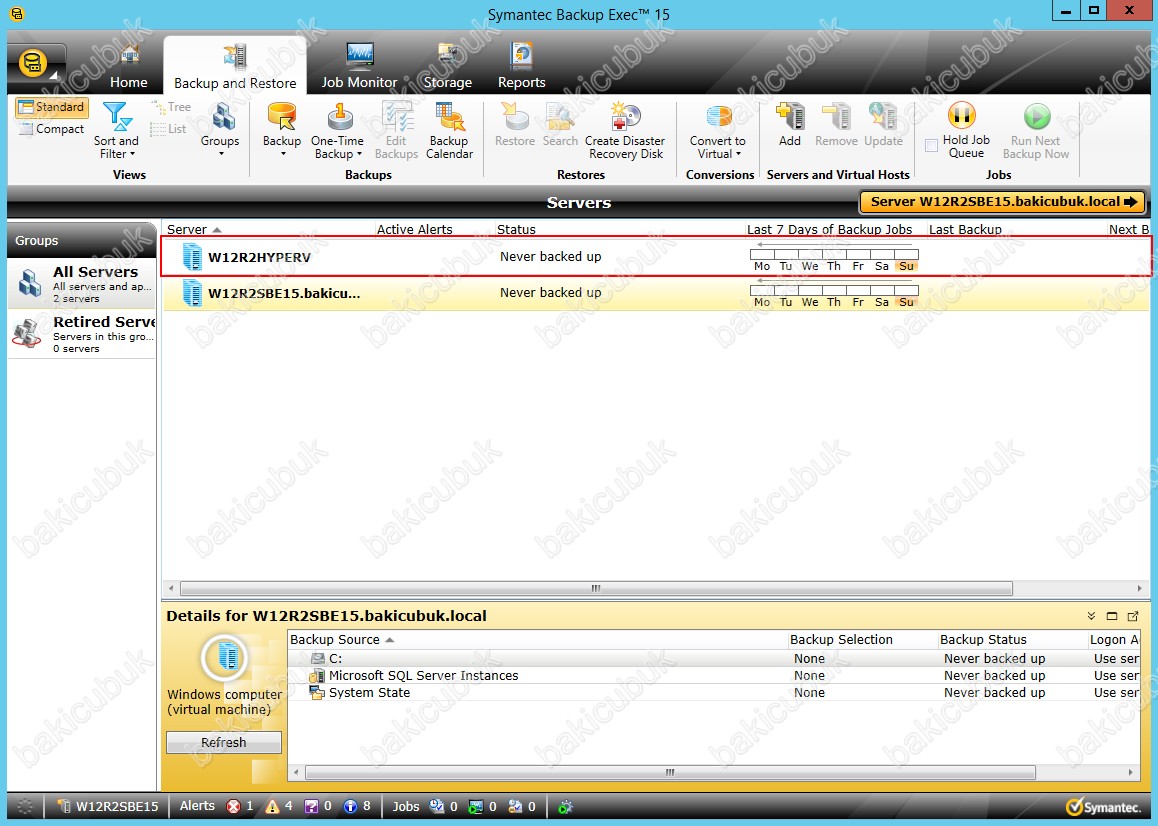Sort by Status column header
Image resolution: width=1158 pixels, height=826 pixels.
[x=516, y=229]
